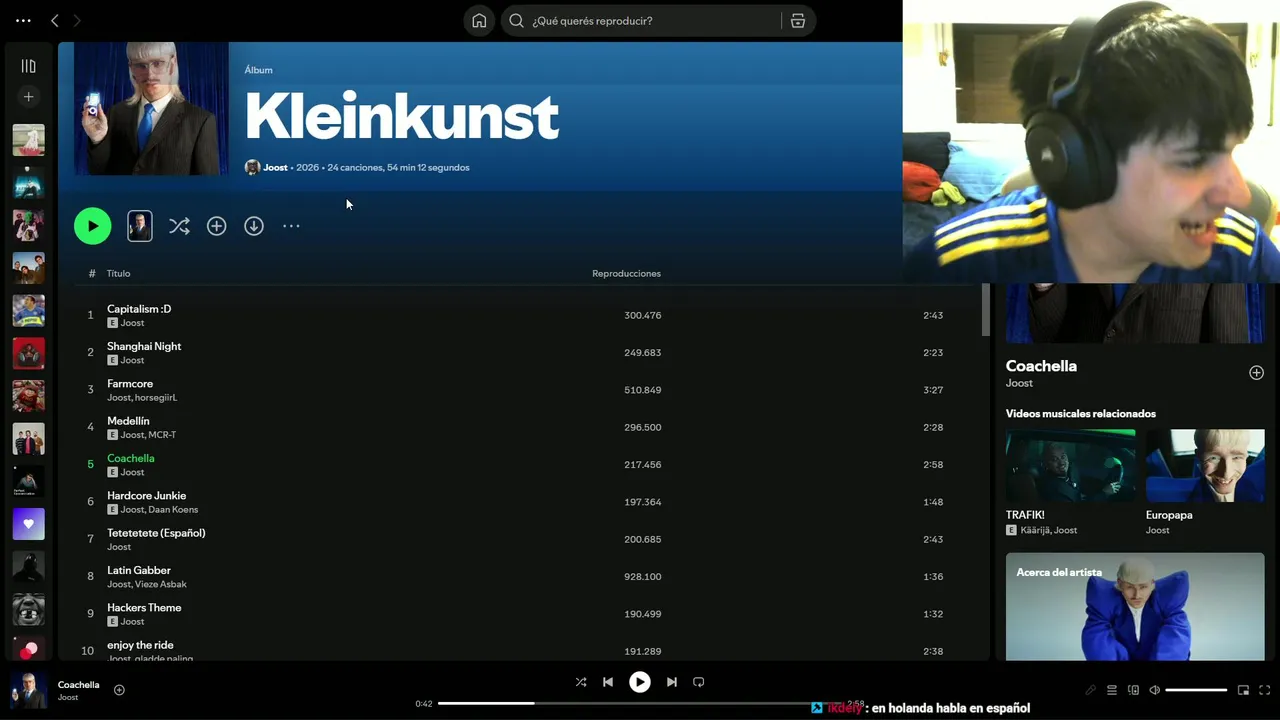Open the play queue icon
The height and width of the screenshot is (720, 1280).
1112,690
